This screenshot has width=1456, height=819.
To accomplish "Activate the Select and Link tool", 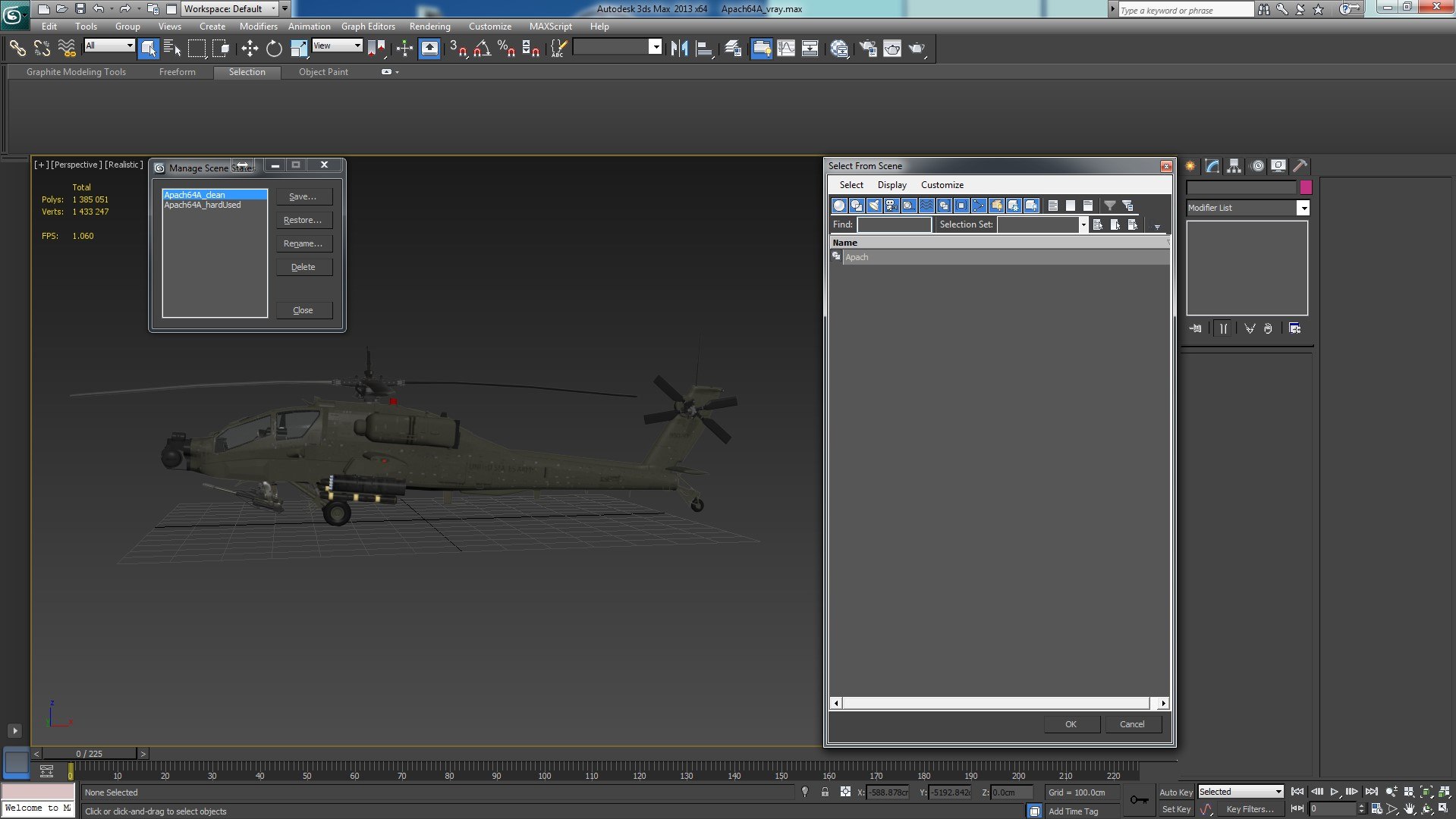I will click(x=17, y=49).
